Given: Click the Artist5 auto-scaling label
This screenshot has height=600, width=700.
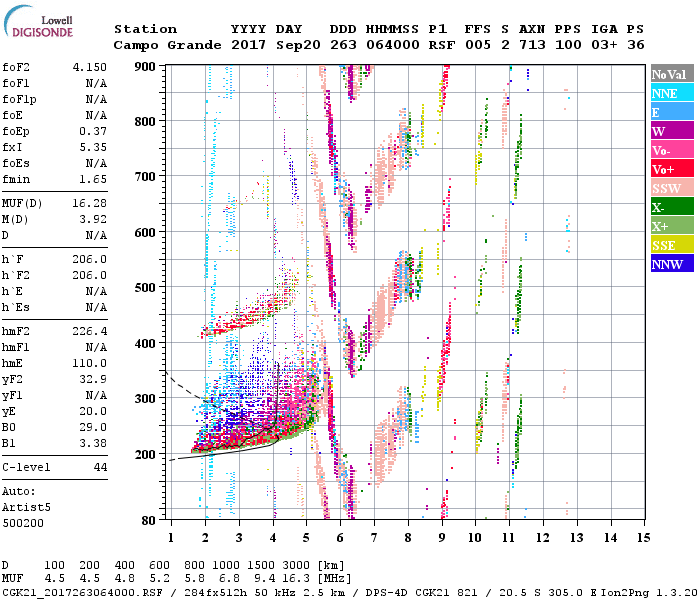Looking at the screenshot, I should tap(24, 507).
